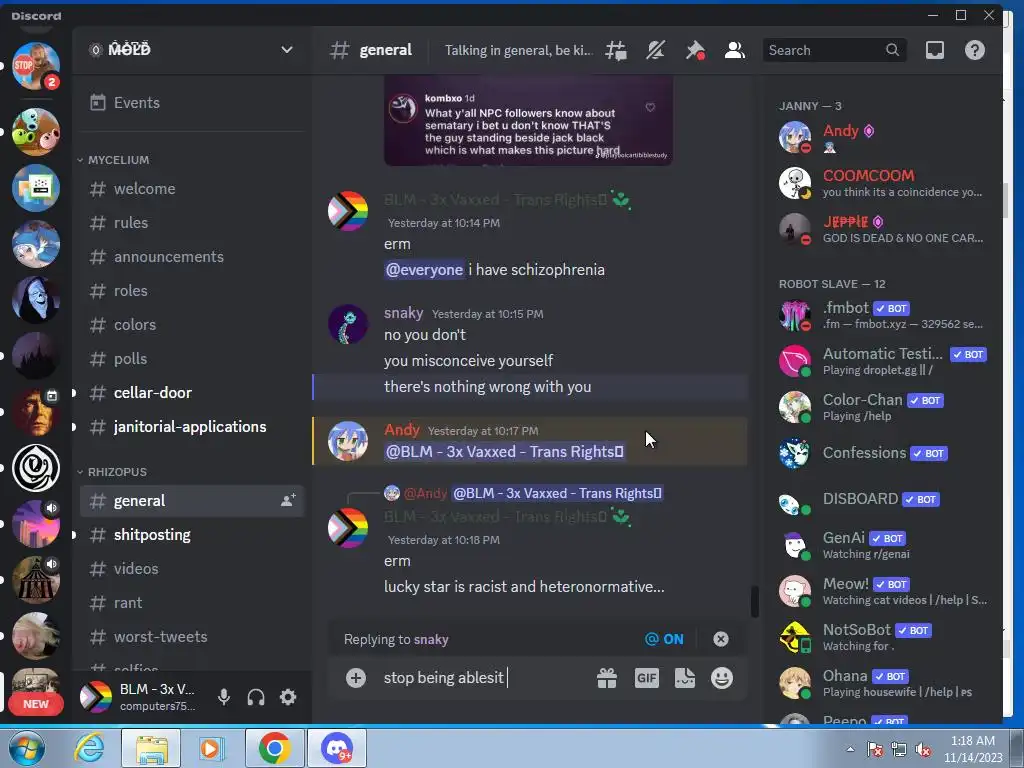Viewport: 1024px width, 768px height.
Task: Select .fmbot in member list
Action: pos(882,315)
